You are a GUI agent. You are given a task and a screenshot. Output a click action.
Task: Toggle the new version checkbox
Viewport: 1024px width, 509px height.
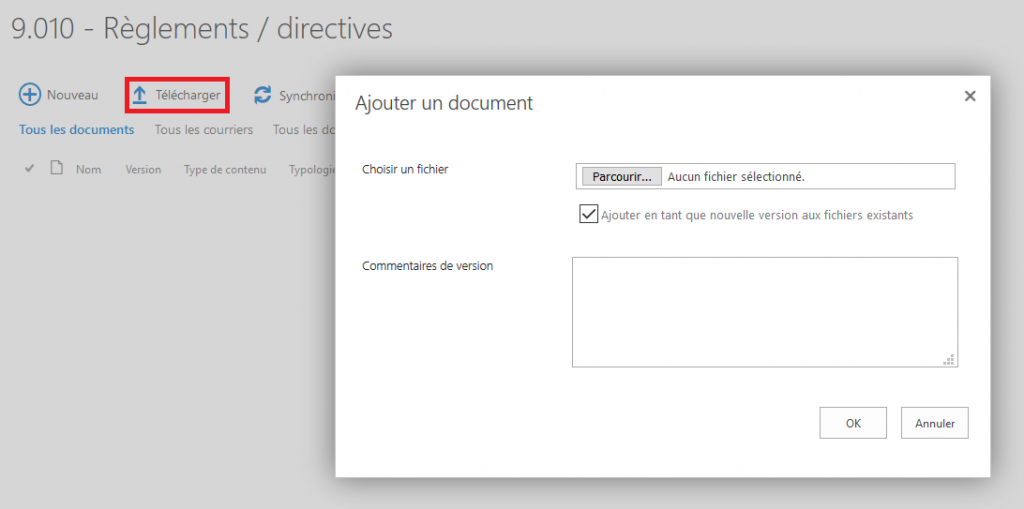pos(589,214)
